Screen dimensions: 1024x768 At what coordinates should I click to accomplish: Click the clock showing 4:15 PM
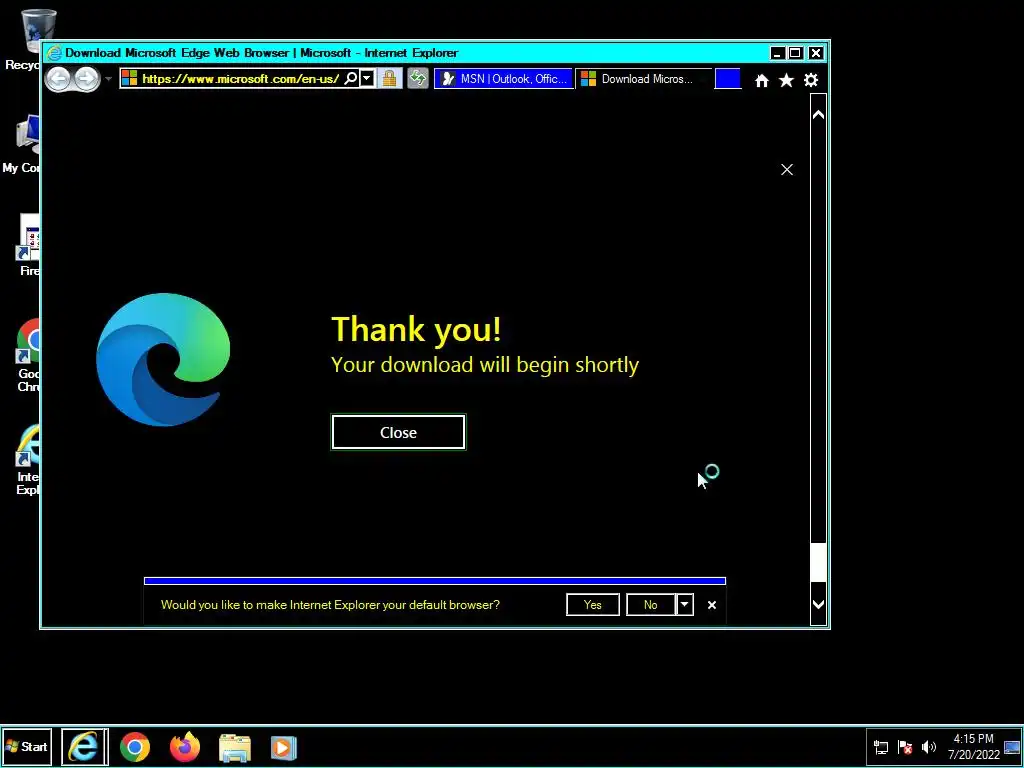pyautogui.click(x=973, y=747)
